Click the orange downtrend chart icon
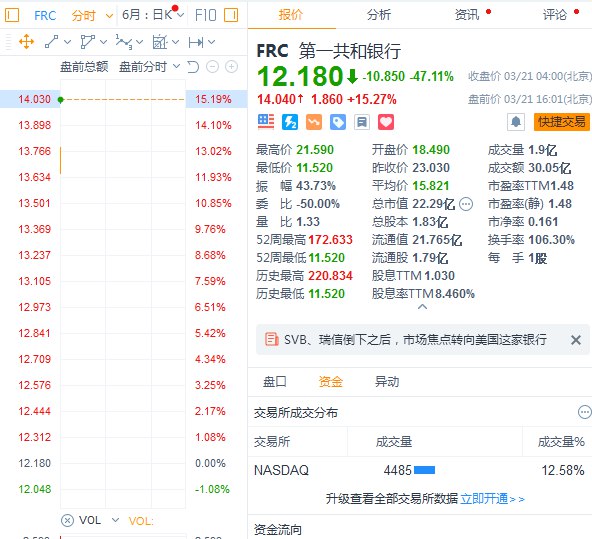The height and width of the screenshot is (539, 592). click(314, 122)
